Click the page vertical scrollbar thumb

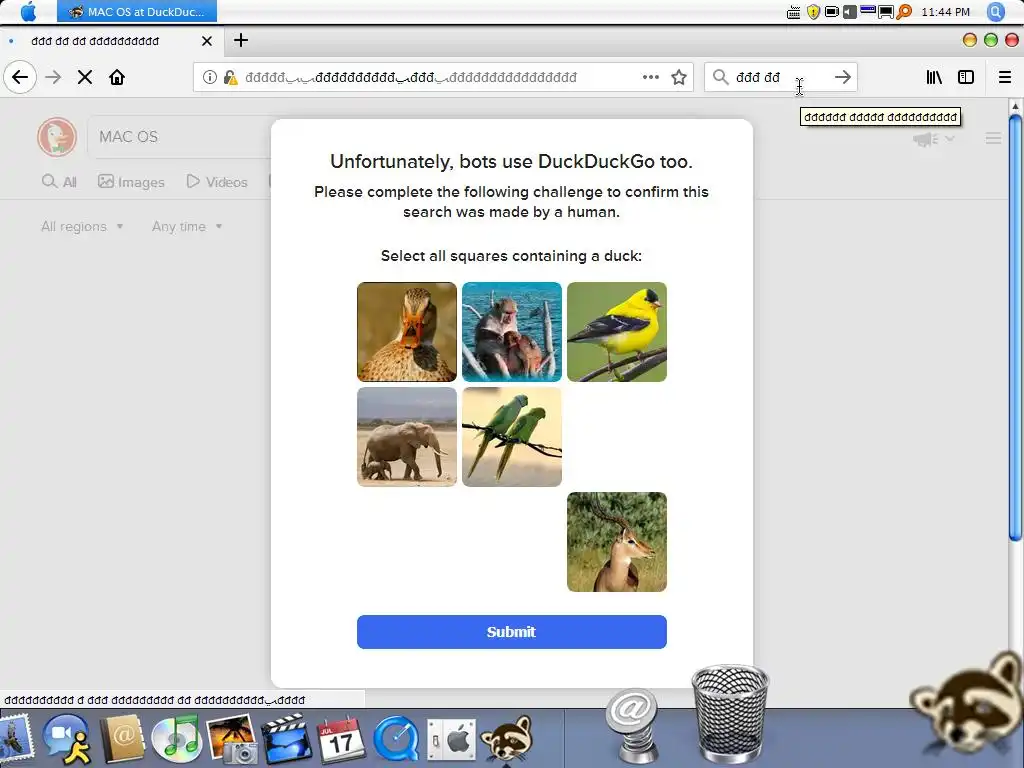[x=1015, y=328]
